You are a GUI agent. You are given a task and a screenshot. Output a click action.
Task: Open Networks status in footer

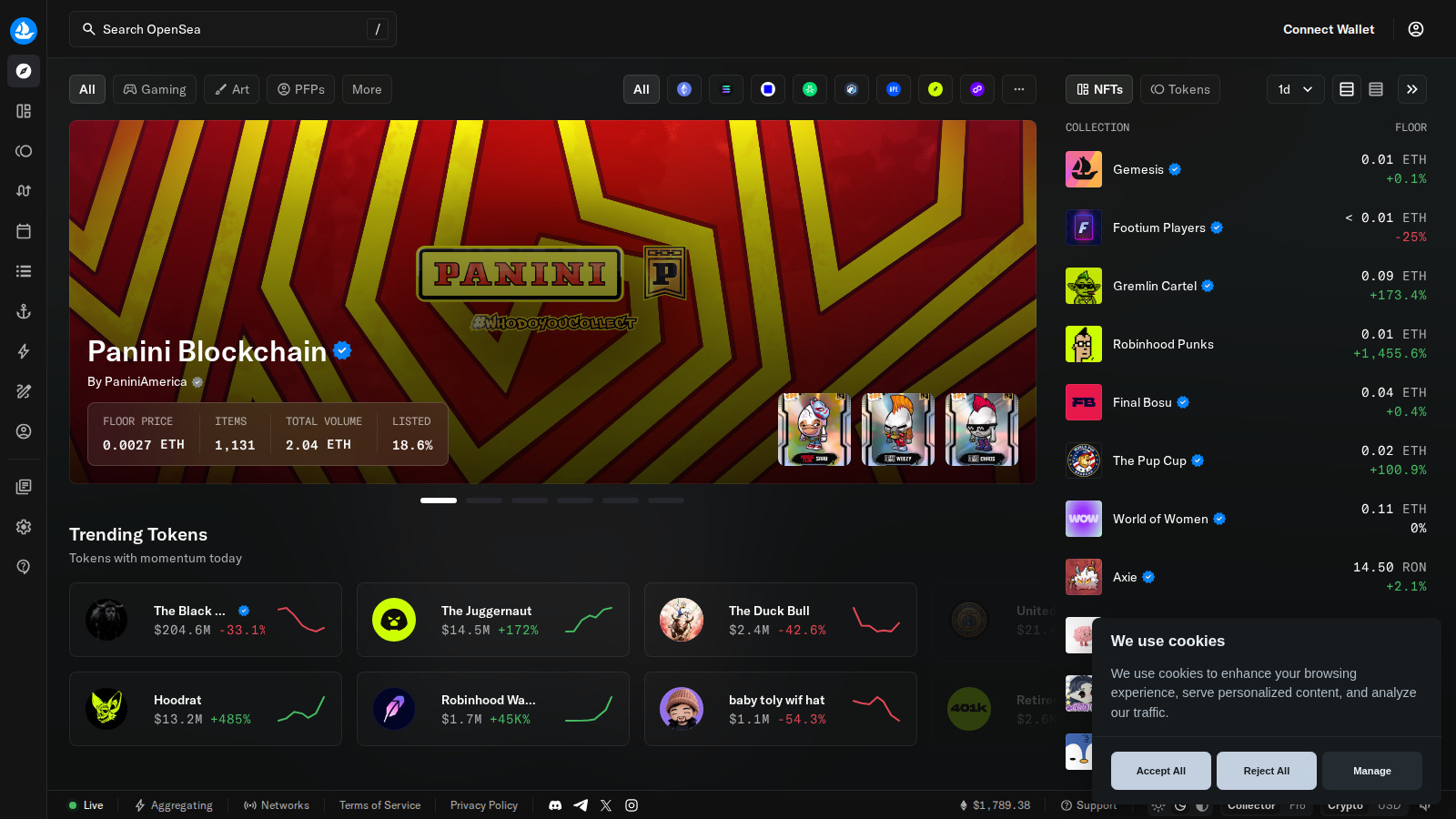277,805
